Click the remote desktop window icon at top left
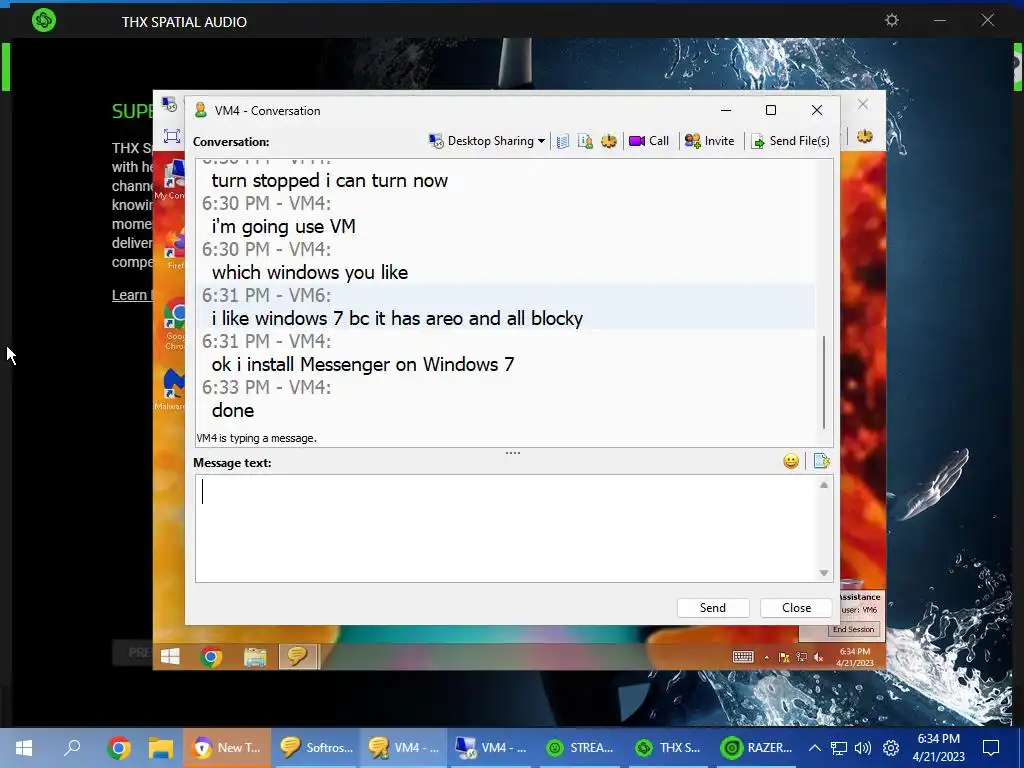1024x768 pixels. [169, 104]
